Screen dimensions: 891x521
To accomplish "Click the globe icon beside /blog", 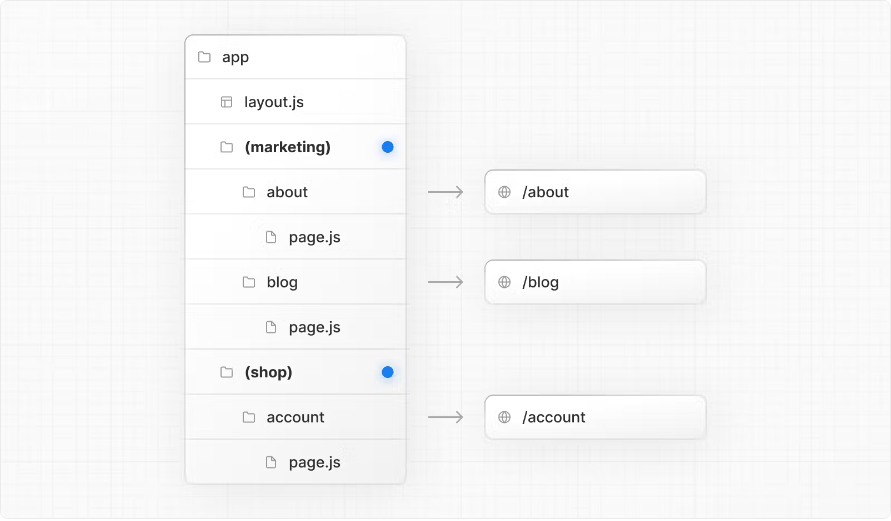I will [505, 282].
